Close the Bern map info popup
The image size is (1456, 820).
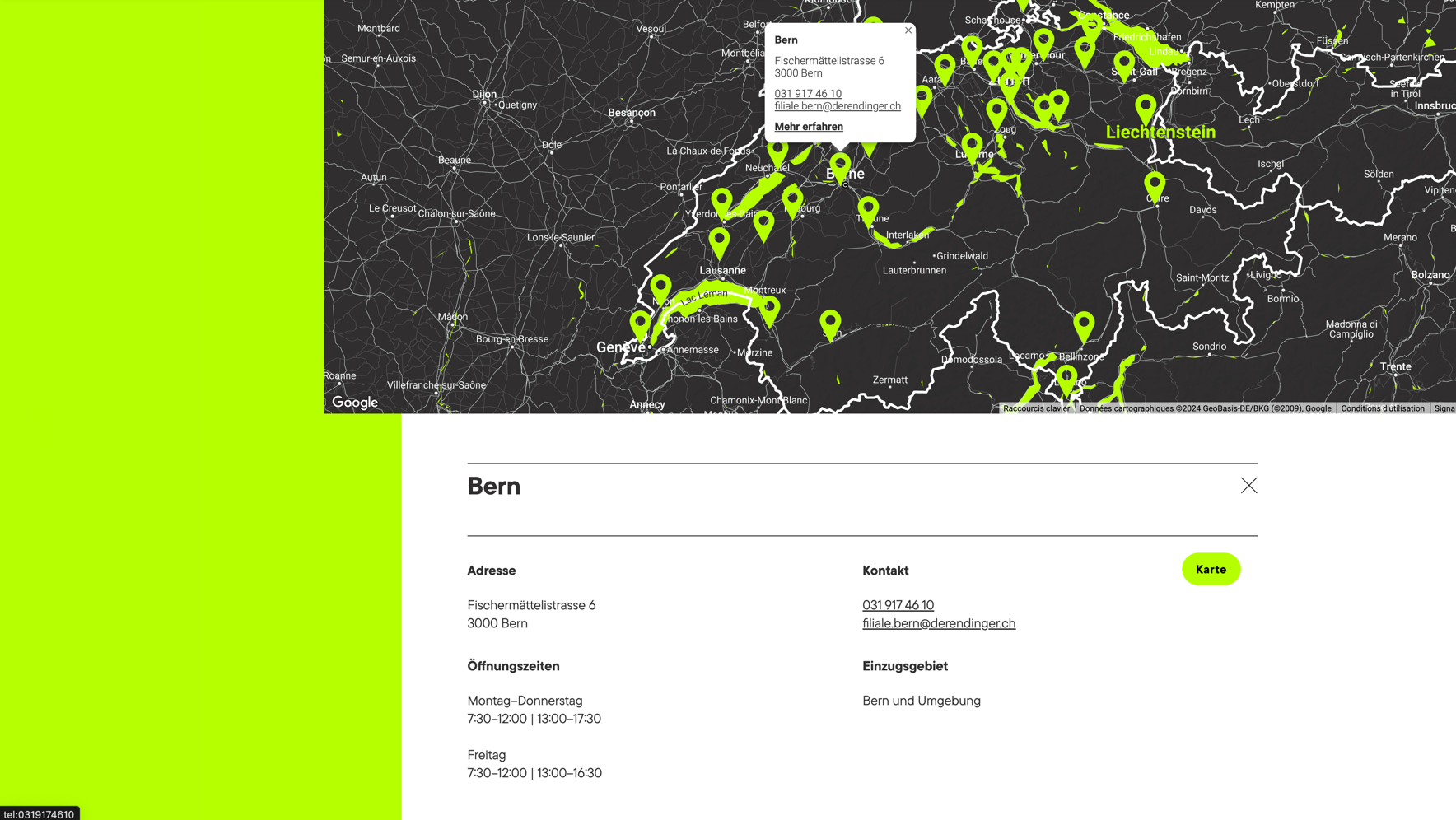point(908,30)
